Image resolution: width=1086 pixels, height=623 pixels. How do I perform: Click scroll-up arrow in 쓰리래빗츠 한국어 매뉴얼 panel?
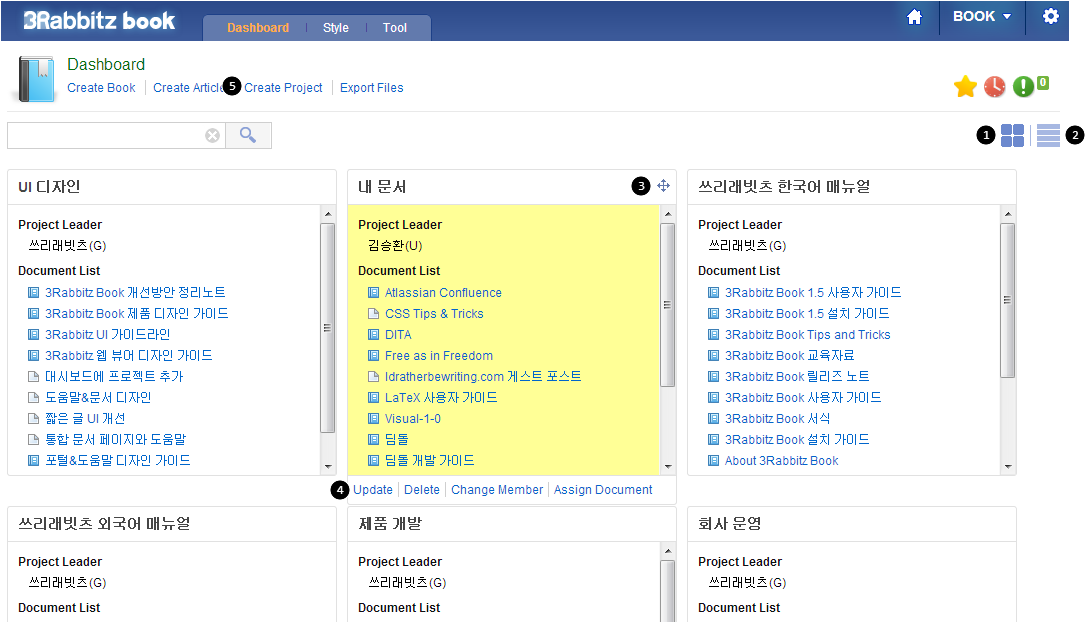point(1008,214)
